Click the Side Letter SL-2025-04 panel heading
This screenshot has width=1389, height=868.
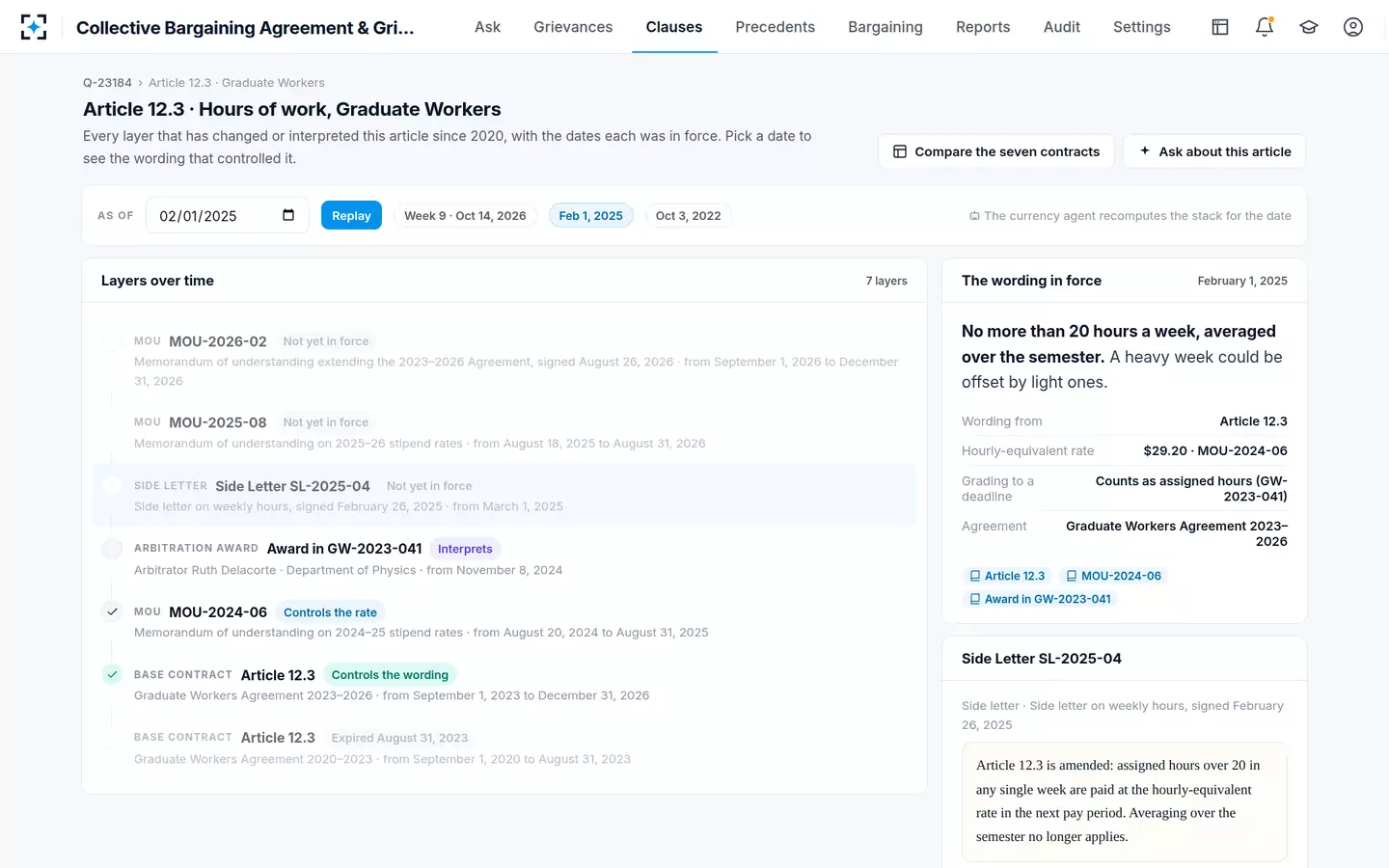1042,659
